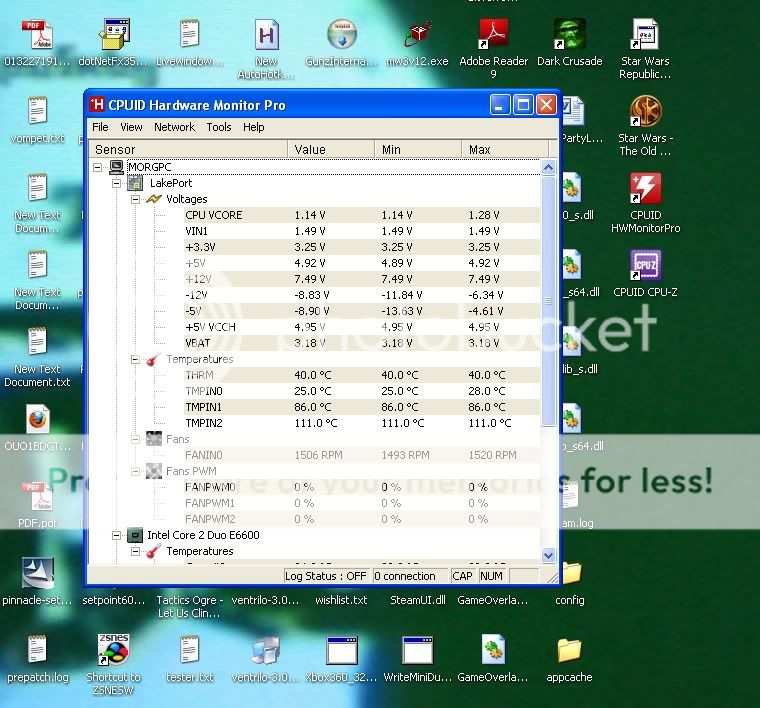Image resolution: width=760 pixels, height=708 pixels.
Task: Collapse the MORGPC tree node
Action: pyautogui.click(x=98, y=167)
